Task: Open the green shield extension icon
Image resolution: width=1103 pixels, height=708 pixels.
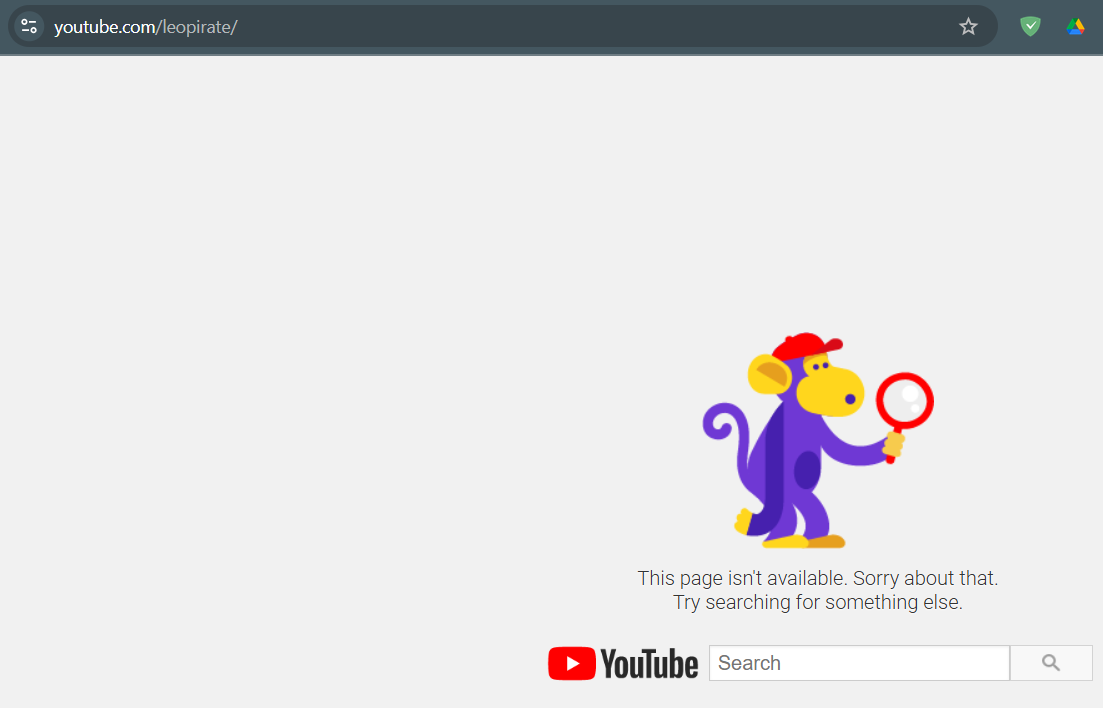Action: pyautogui.click(x=1030, y=27)
